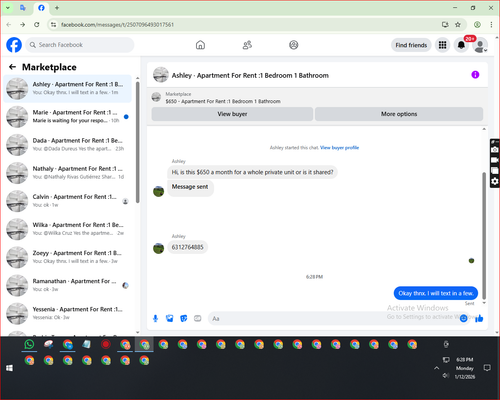Screen dimensions: 500x400
Task: Show hidden system tray icons
Action: tap(436, 368)
